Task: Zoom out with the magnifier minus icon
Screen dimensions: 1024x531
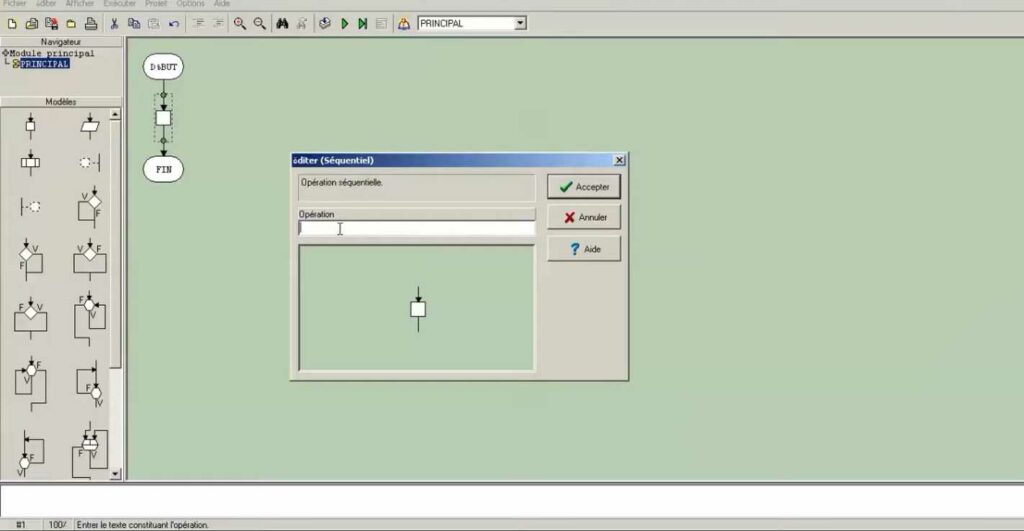Action: [x=259, y=24]
